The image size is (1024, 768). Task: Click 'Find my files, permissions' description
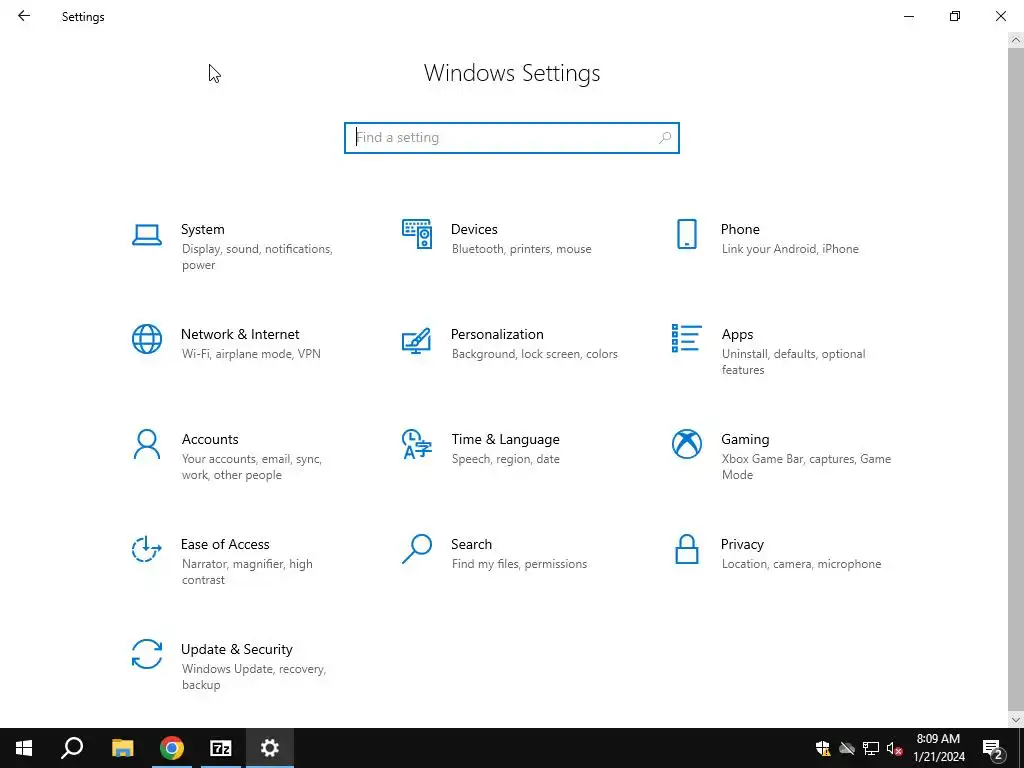coord(519,564)
